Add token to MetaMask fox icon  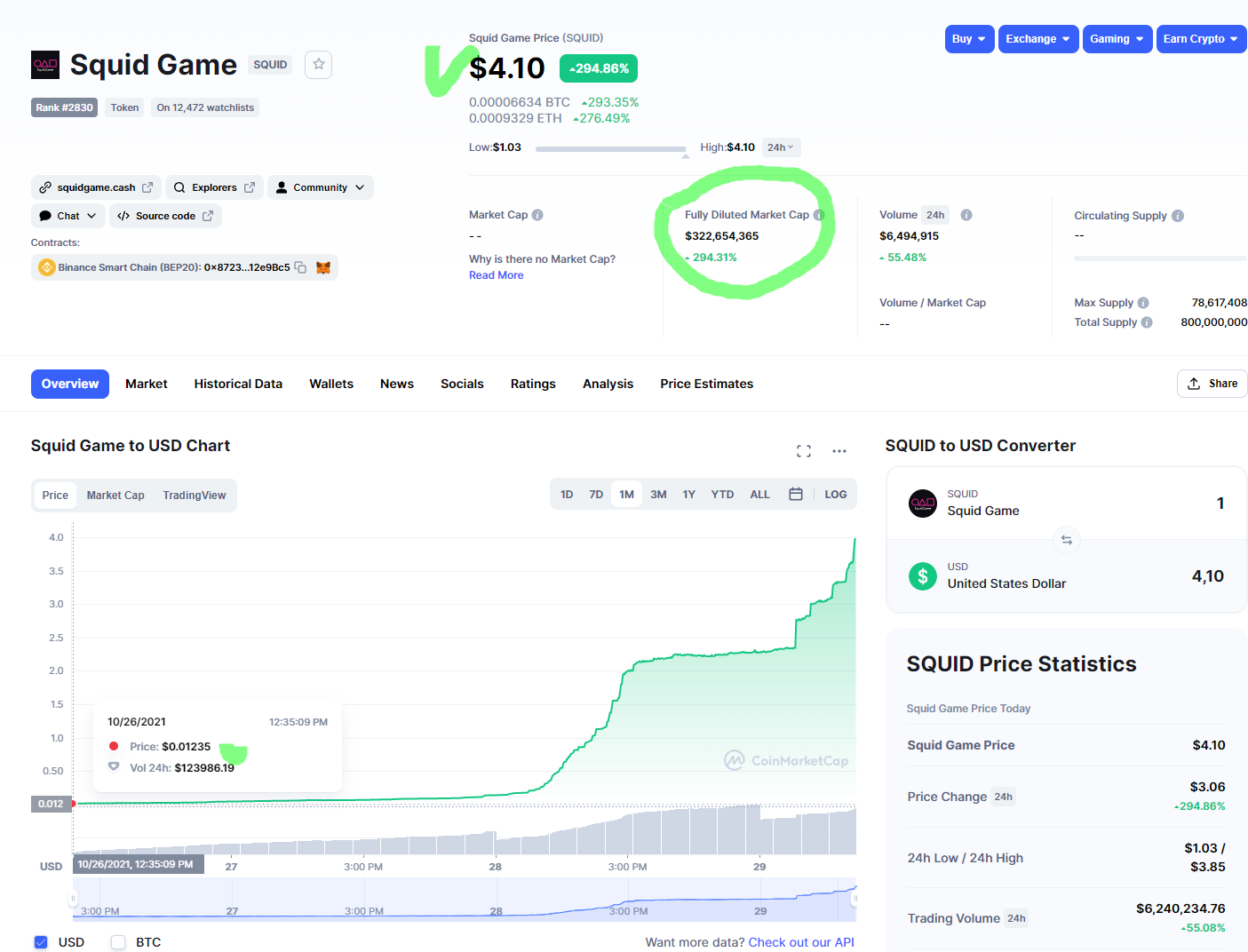click(323, 267)
